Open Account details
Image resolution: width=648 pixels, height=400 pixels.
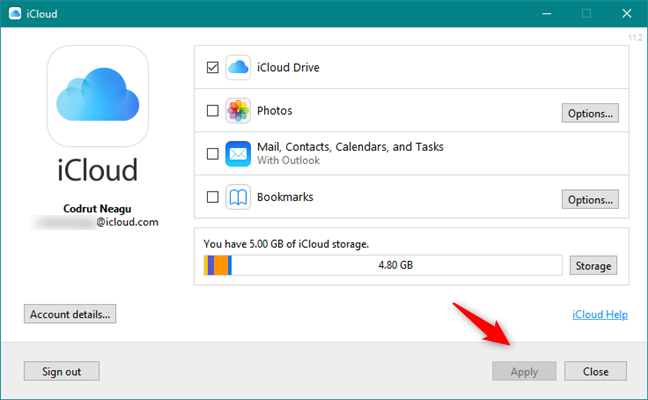(70, 314)
